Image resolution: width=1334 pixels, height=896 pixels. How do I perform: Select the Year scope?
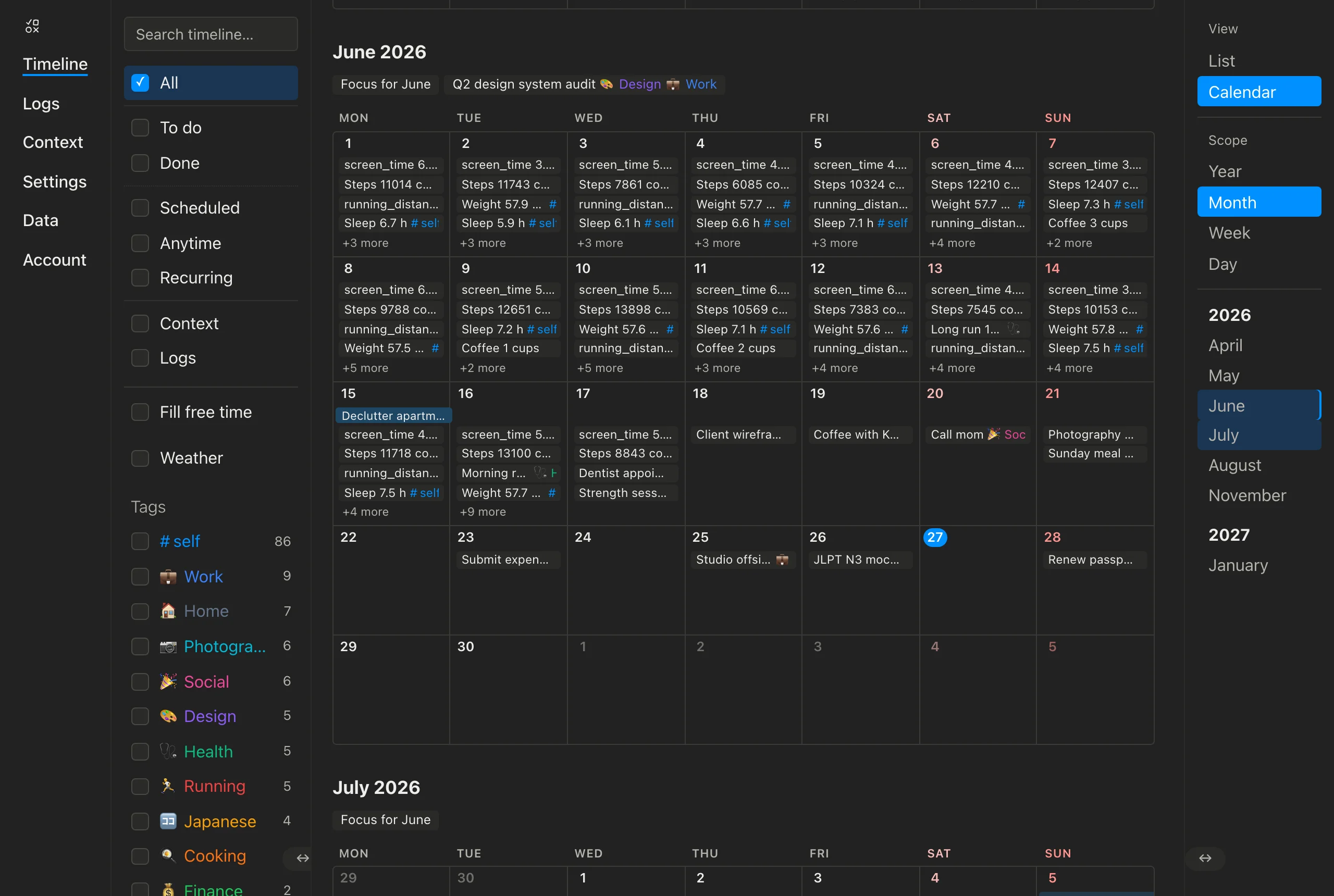click(x=1259, y=171)
